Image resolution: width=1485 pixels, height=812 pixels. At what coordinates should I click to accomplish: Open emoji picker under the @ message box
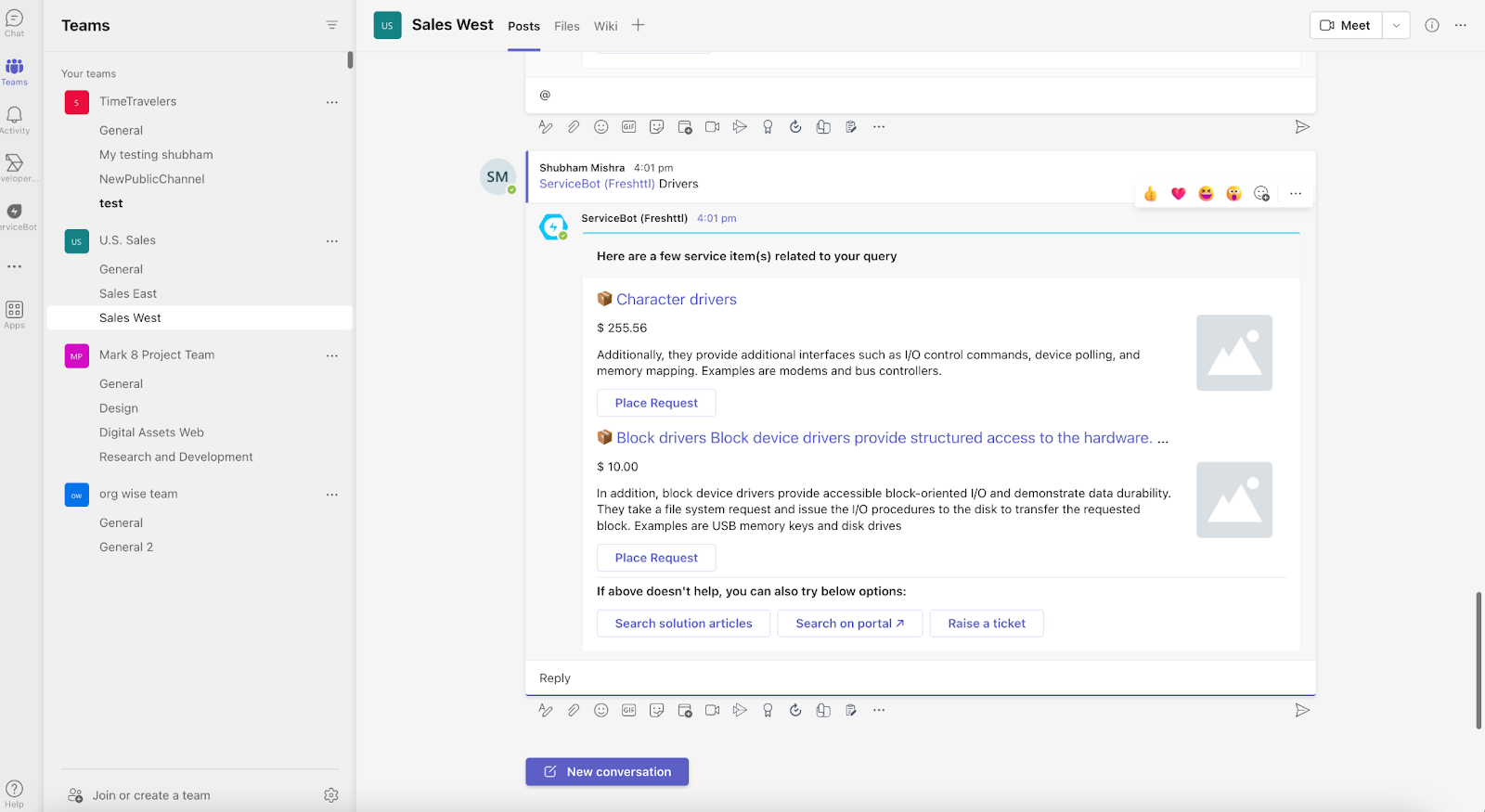[601, 127]
